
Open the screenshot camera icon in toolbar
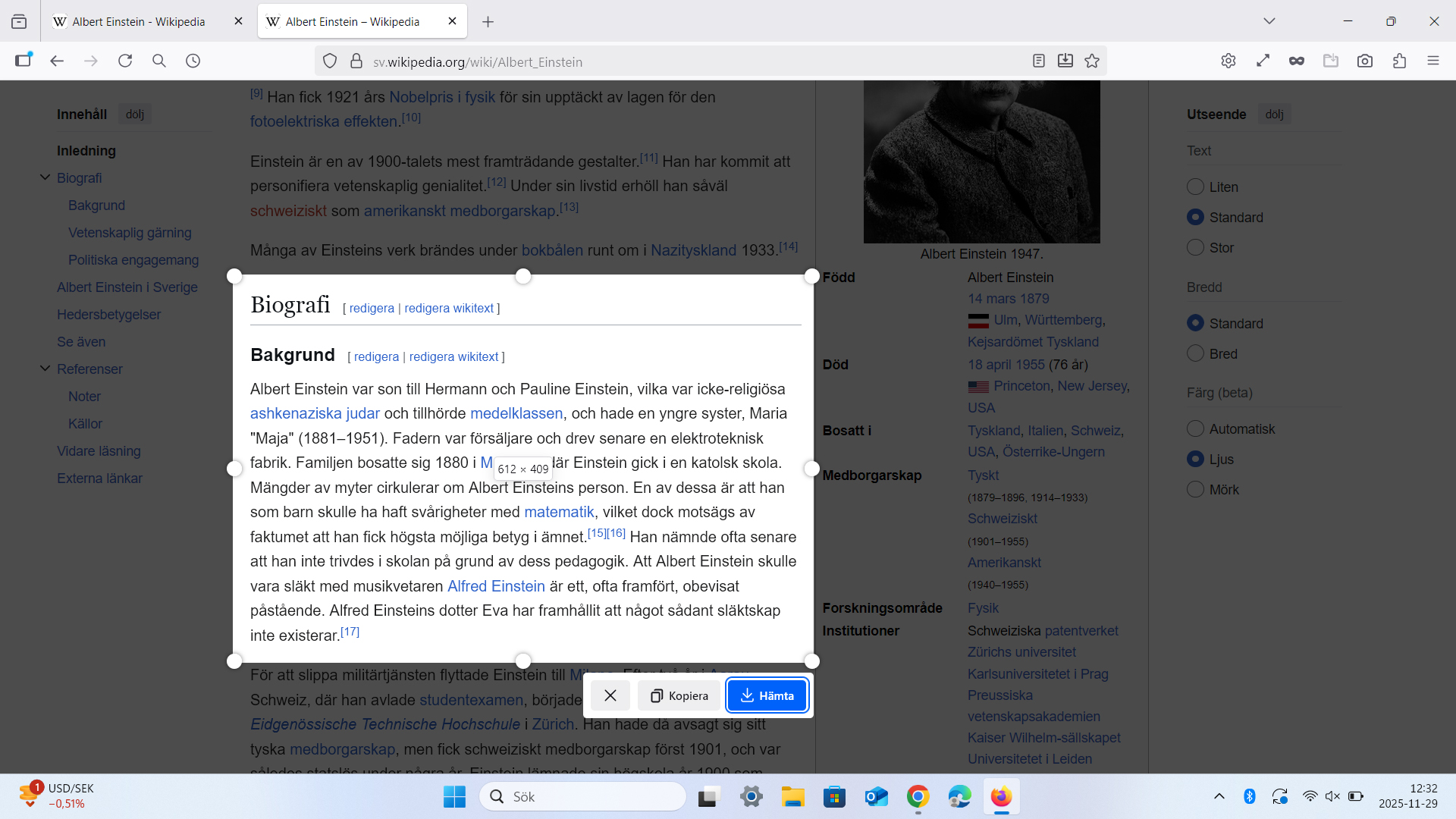(1365, 61)
